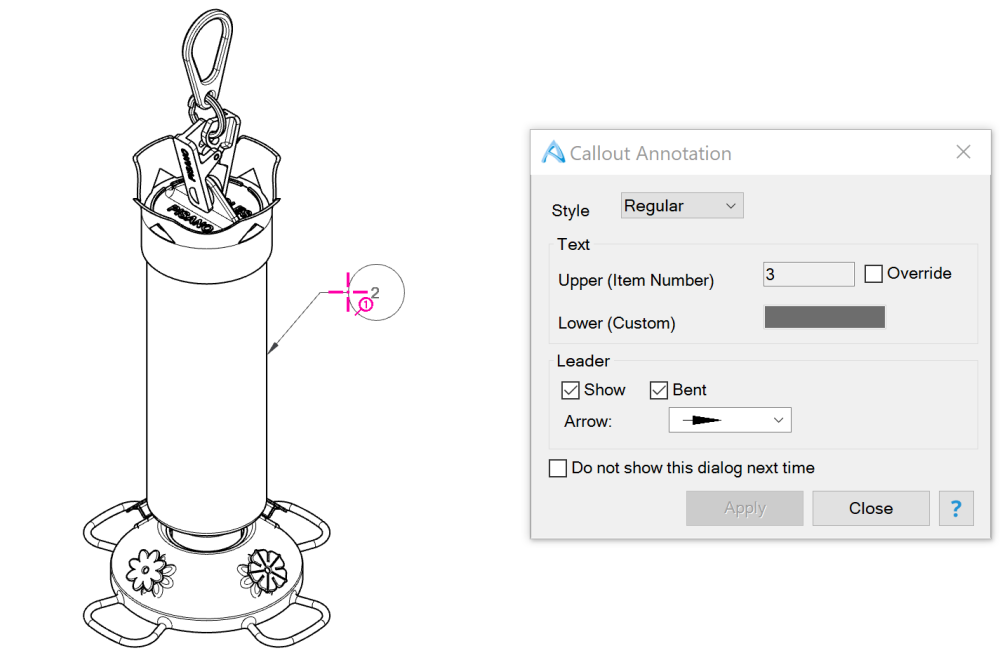The height and width of the screenshot is (660, 1000).
Task: Click the Upper (Item Number) text field
Action: coord(808,275)
